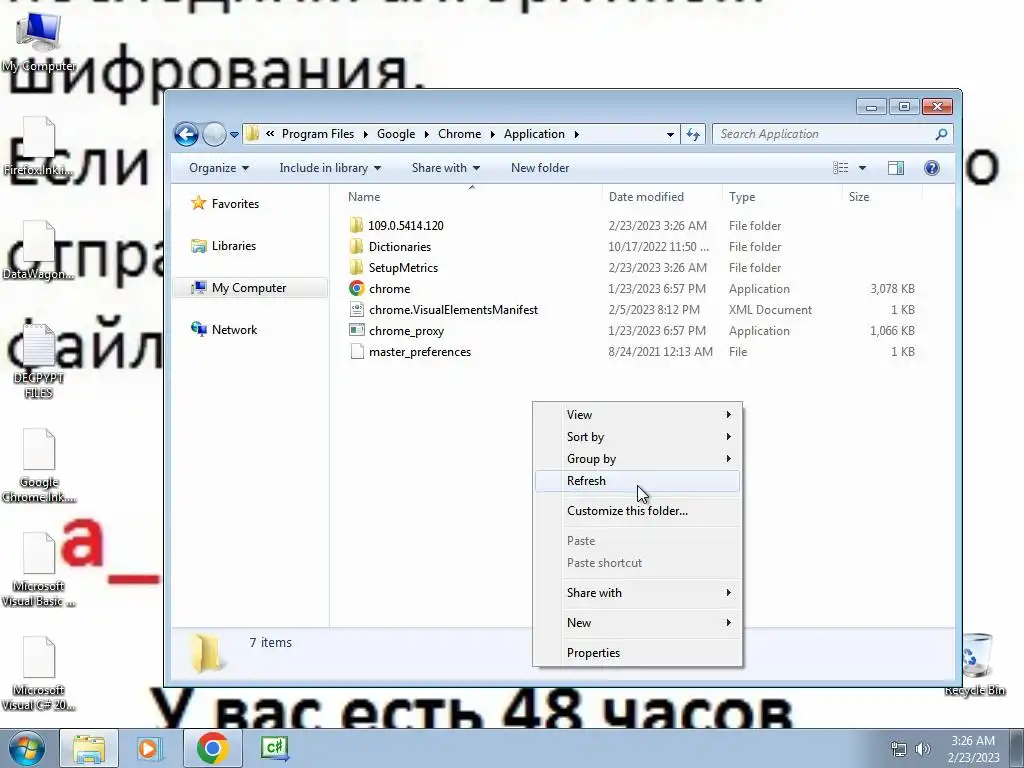Click the New folder button
The height and width of the screenshot is (768, 1024).
coord(540,168)
